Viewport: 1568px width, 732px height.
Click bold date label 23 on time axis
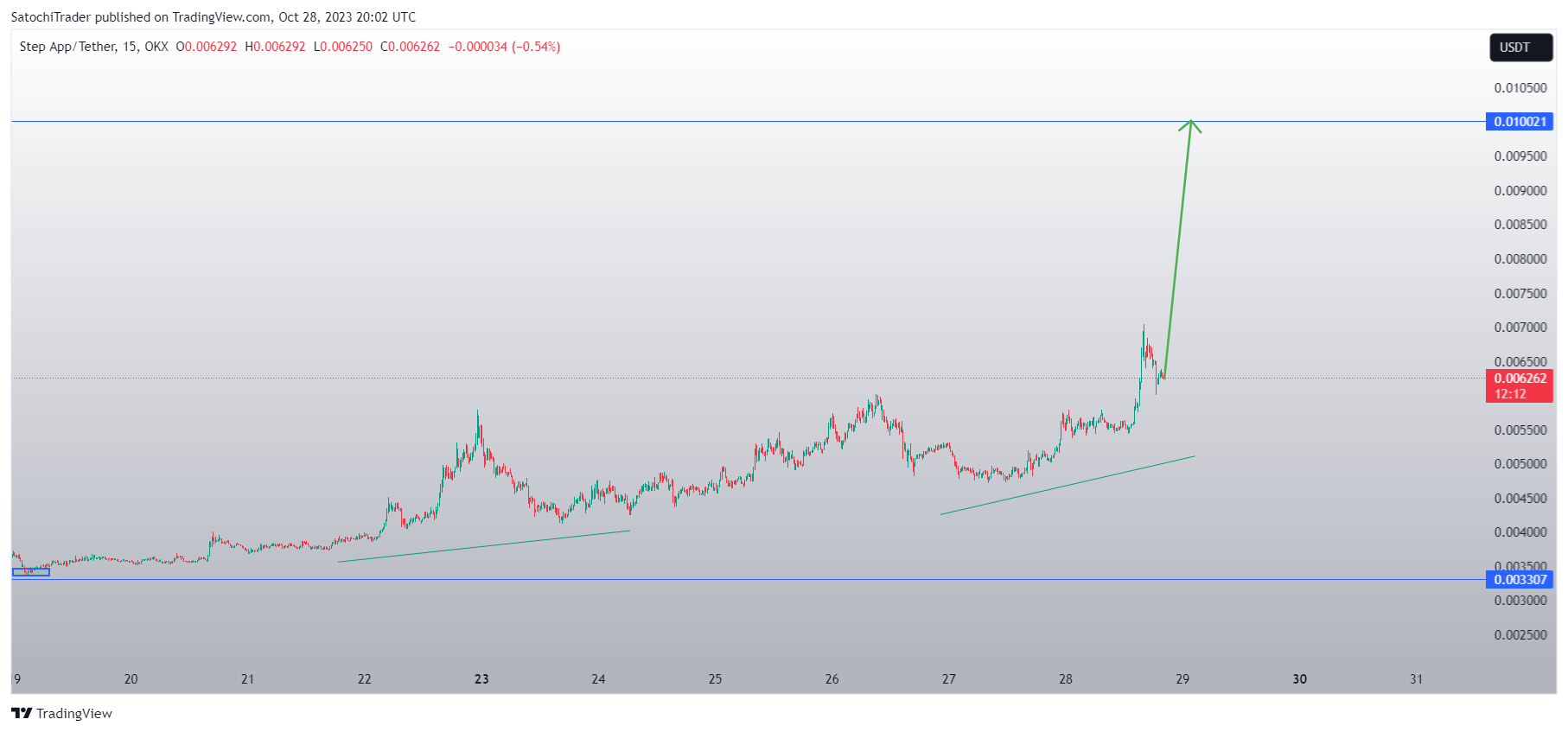click(x=481, y=679)
